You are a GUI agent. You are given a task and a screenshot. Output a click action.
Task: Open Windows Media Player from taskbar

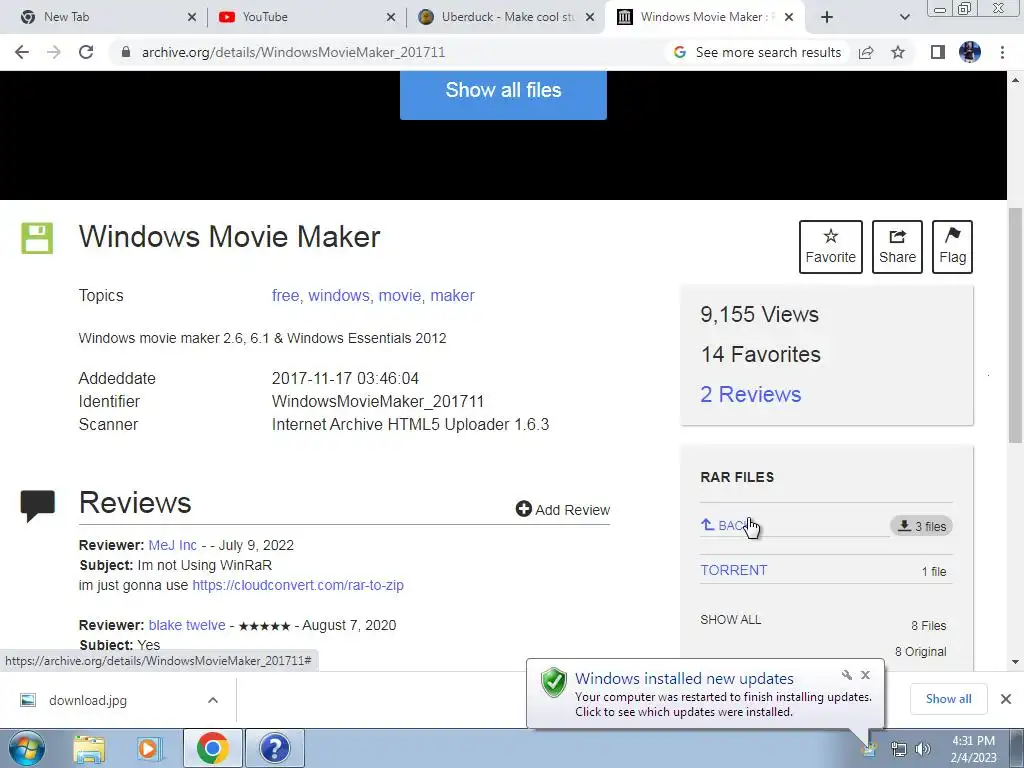[x=148, y=749]
